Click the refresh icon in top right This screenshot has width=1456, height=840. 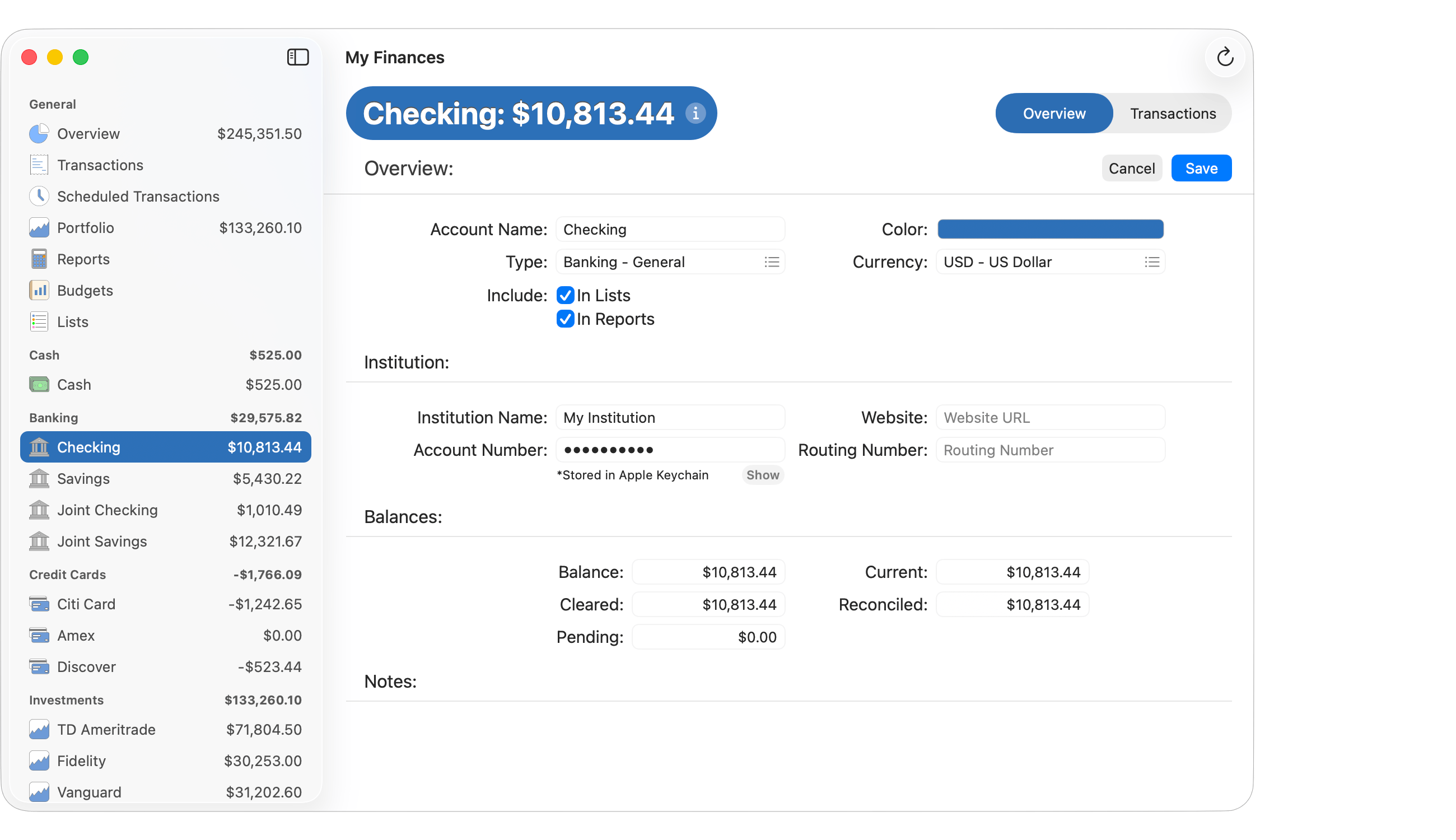tap(1225, 57)
